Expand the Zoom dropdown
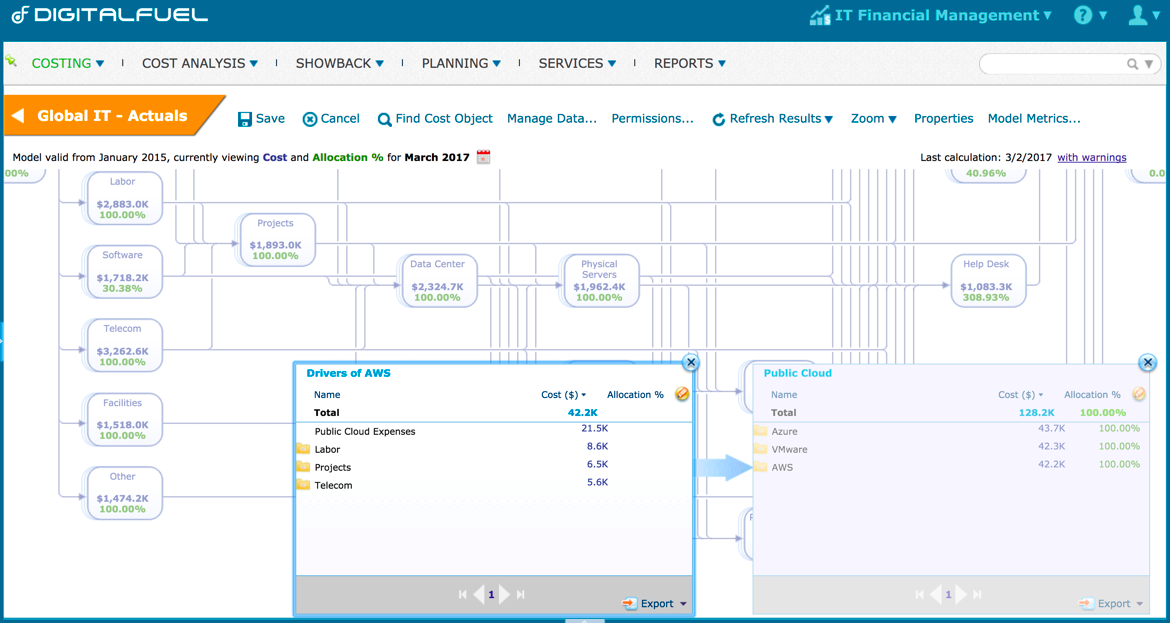Image resolution: width=1172 pixels, height=624 pixels. pos(874,119)
